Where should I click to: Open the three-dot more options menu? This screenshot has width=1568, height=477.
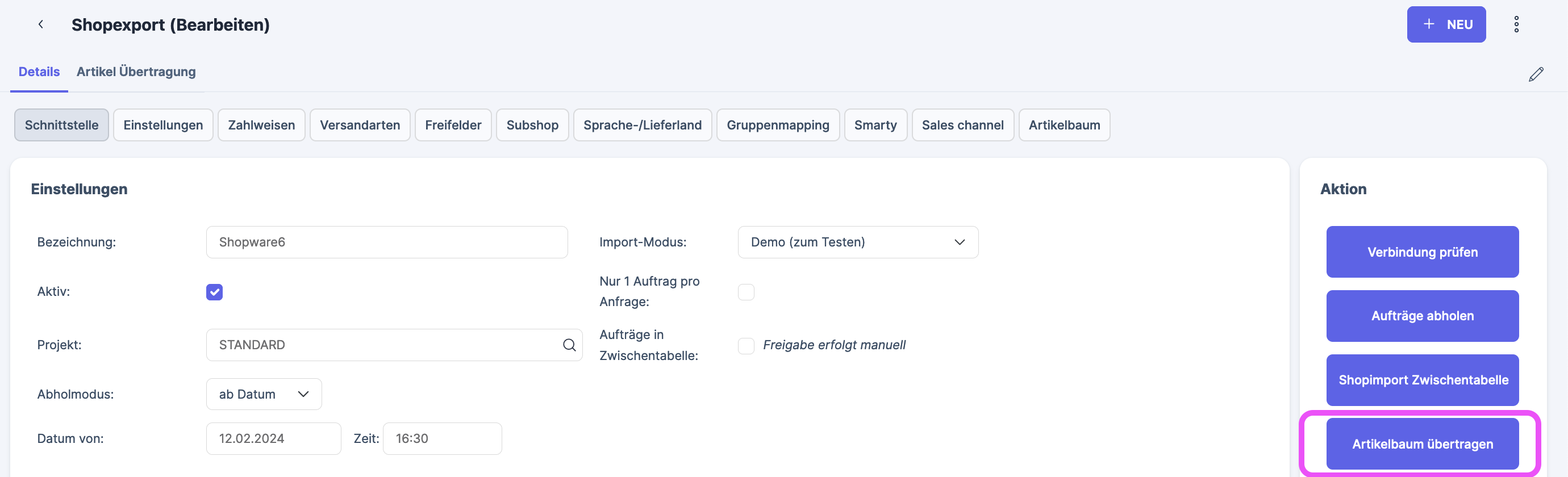1516,24
